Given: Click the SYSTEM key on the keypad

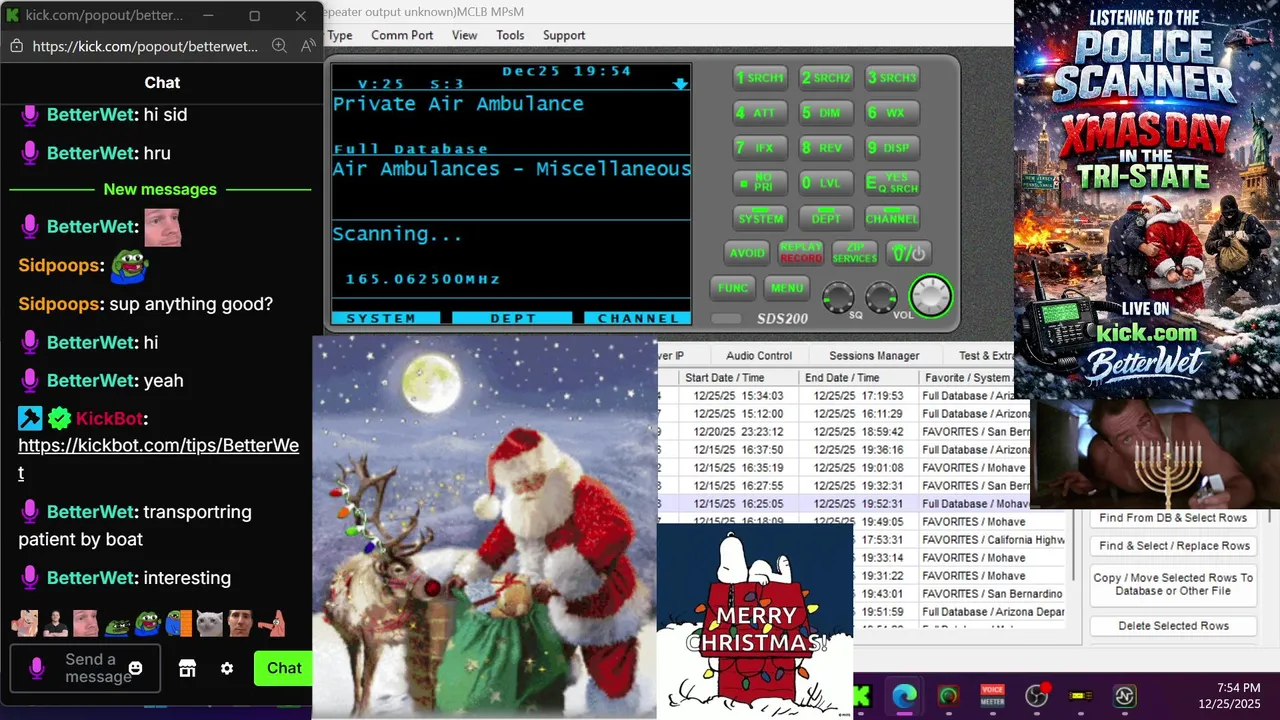Looking at the screenshot, I should (760, 218).
